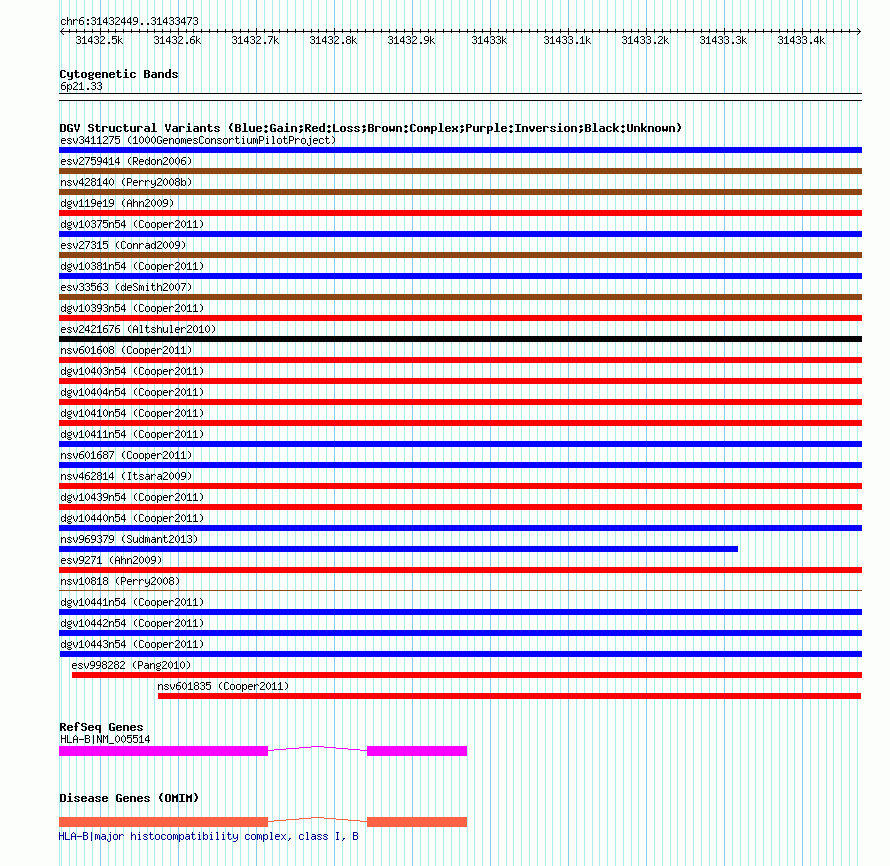Select the esv998282 (Pang2010) label
This screenshot has height=866, width=890.
coord(131,665)
